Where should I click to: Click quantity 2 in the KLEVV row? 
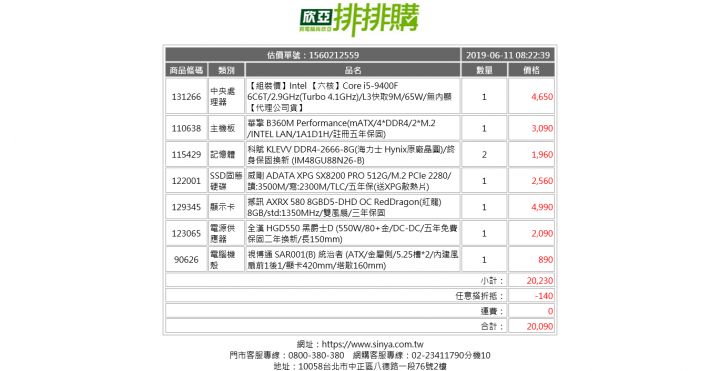tap(484, 155)
